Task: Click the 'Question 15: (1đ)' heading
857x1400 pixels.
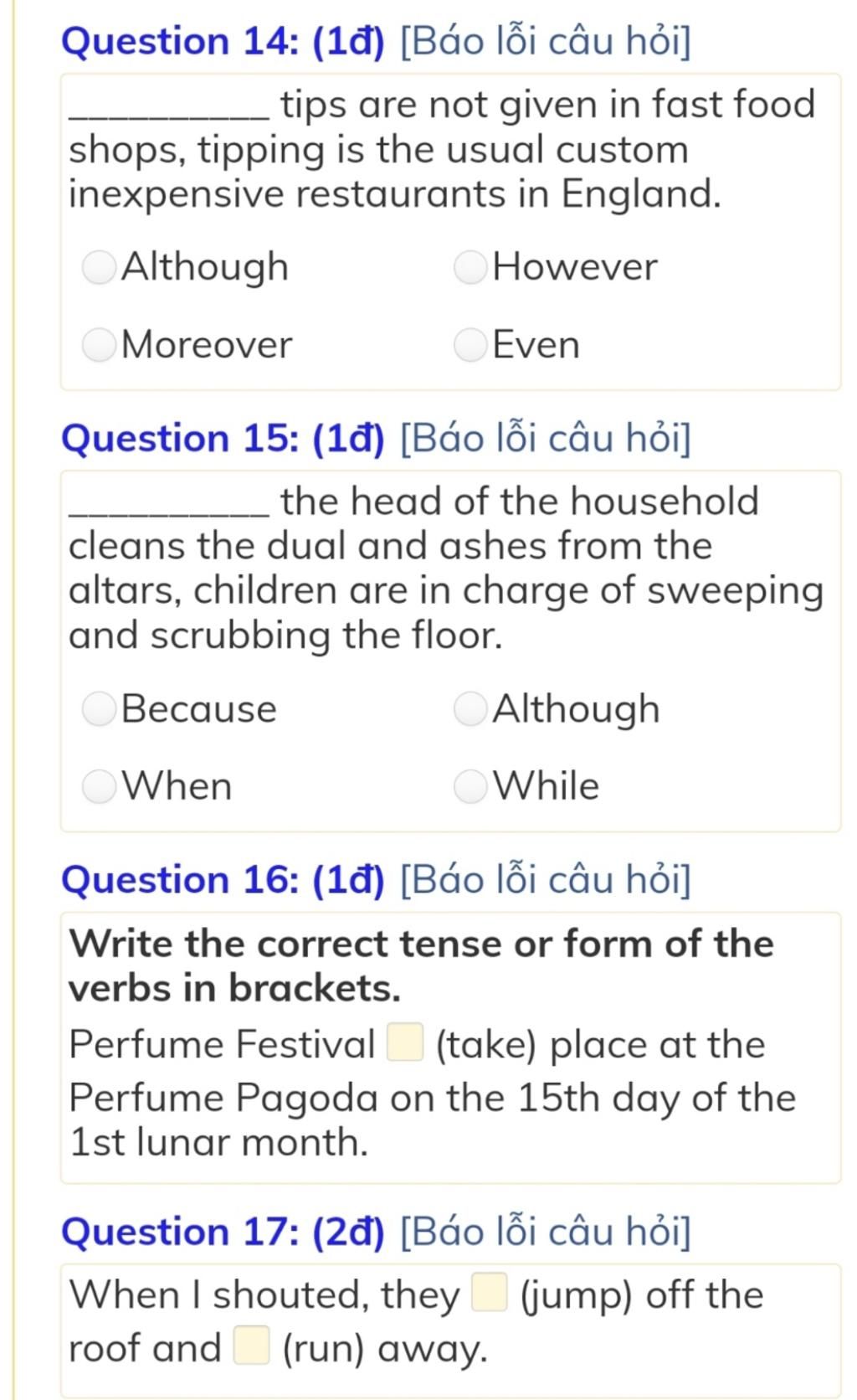Action: coord(223,438)
